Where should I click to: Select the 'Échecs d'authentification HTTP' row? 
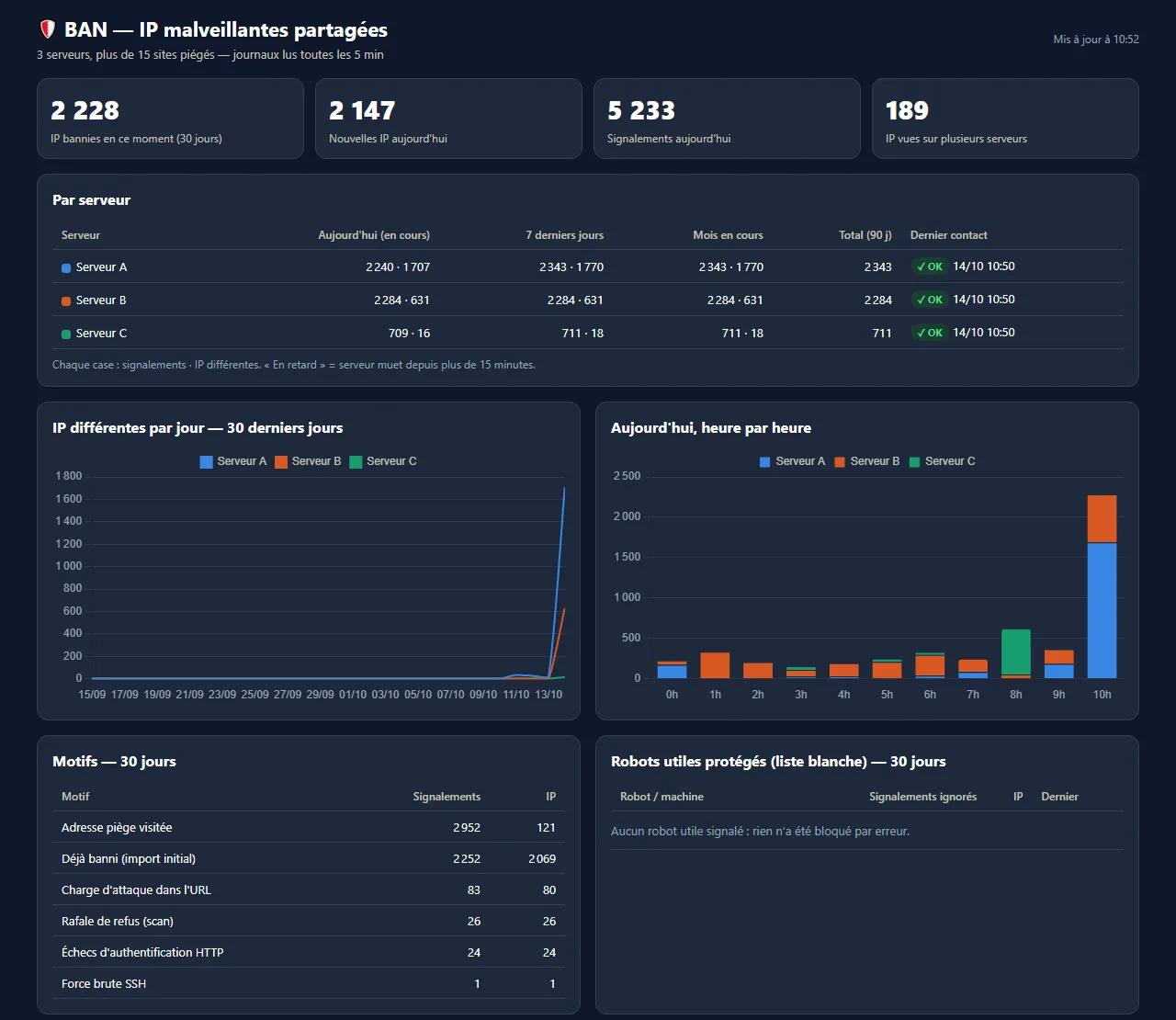click(x=309, y=952)
